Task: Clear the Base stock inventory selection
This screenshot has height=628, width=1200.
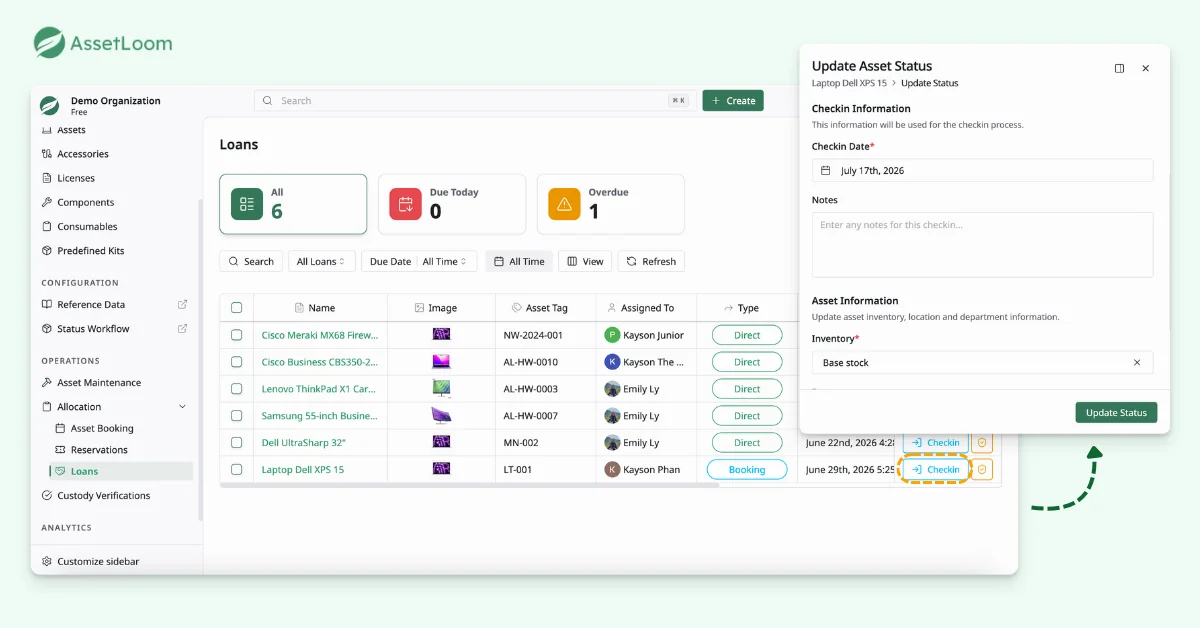Action: tap(1137, 363)
